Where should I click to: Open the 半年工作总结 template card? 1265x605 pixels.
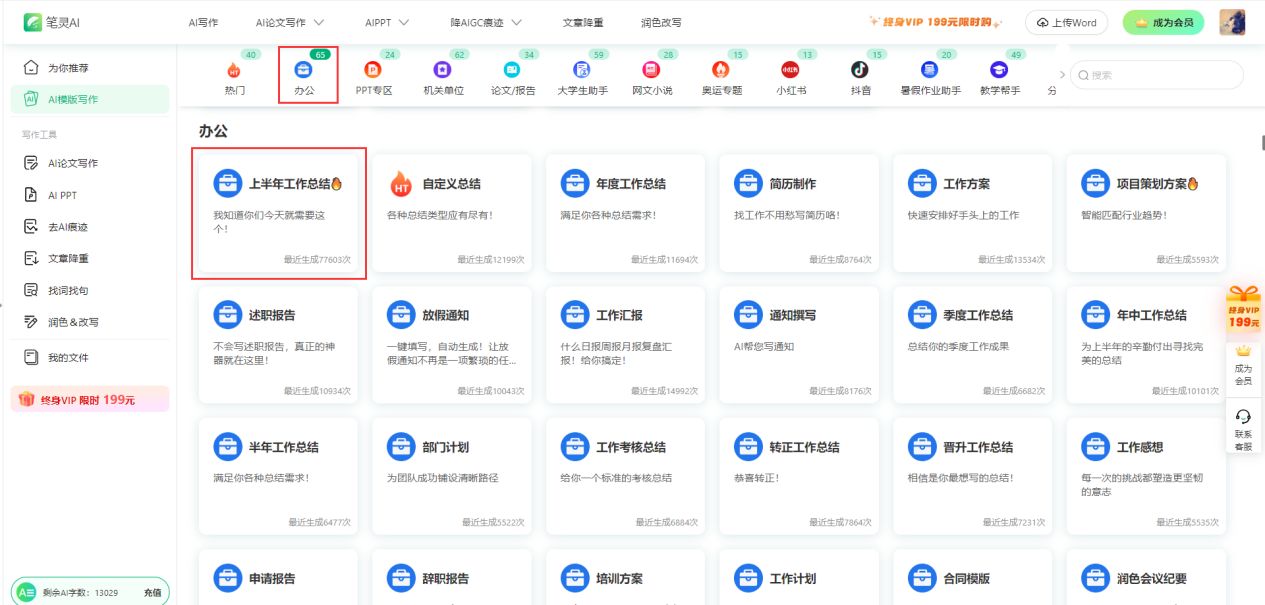click(279, 477)
